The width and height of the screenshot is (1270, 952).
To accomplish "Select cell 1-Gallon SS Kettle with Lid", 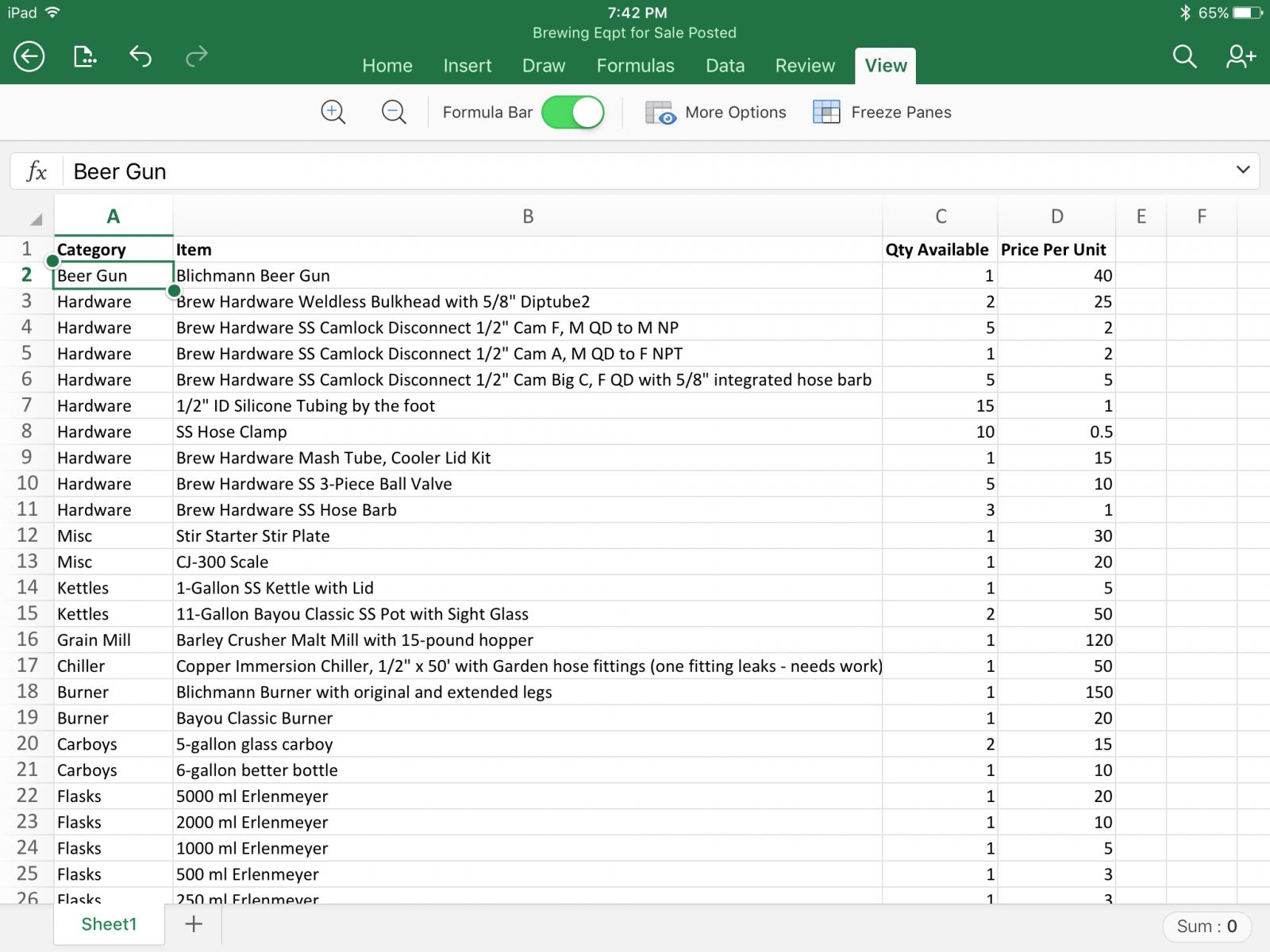I will tap(528, 588).
